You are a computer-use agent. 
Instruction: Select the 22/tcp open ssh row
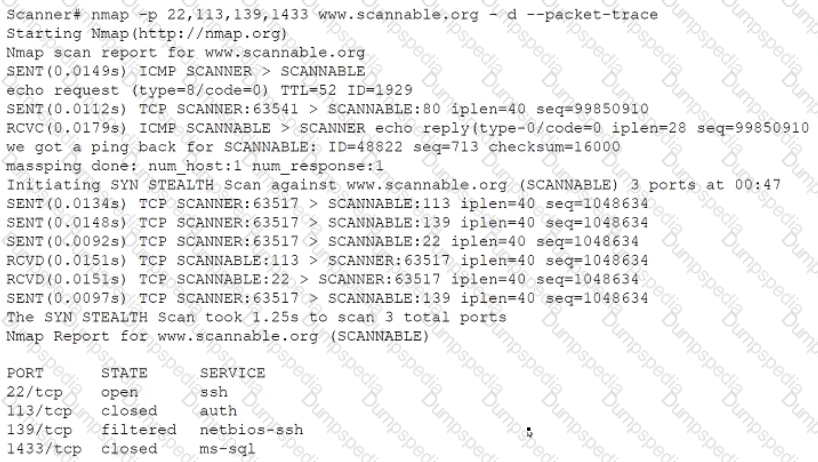(x=117, y=392)
